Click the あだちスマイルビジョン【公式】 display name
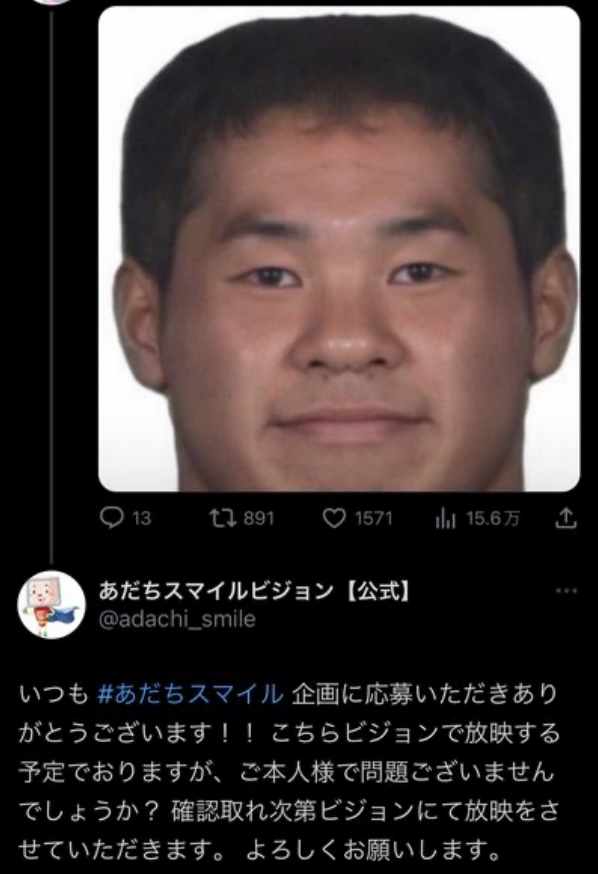 (x=255, y=591)
